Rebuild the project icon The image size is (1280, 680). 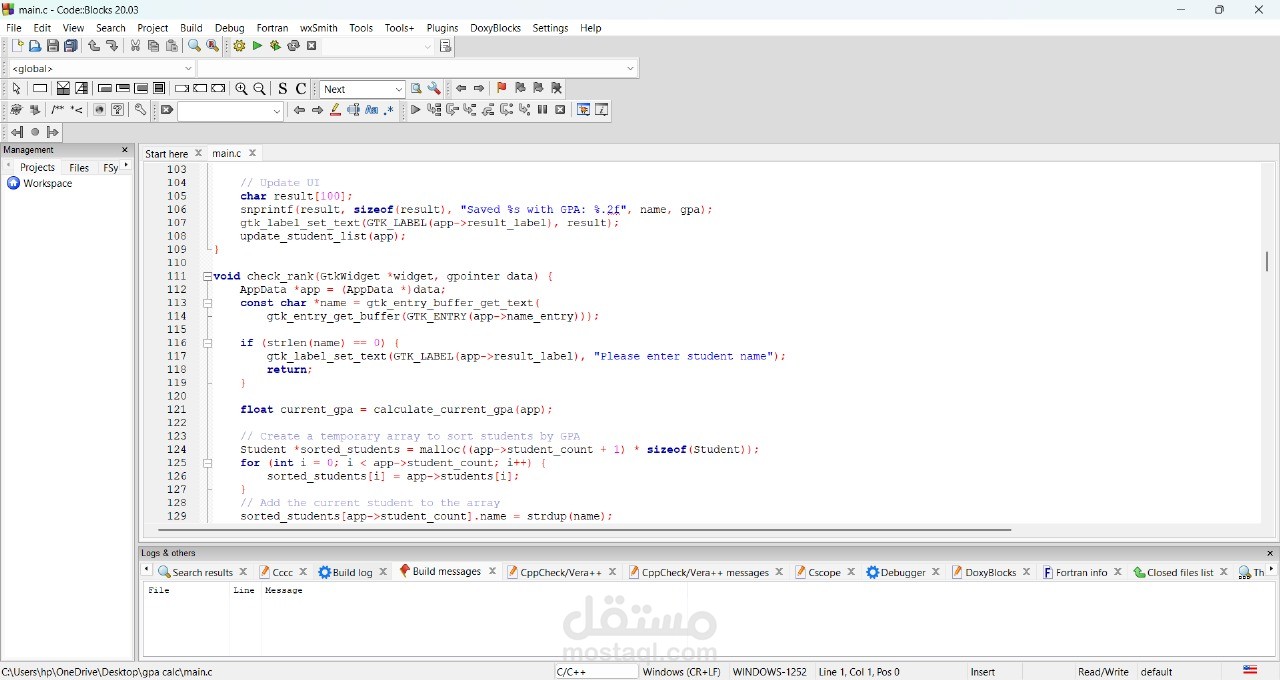[293, 46]
